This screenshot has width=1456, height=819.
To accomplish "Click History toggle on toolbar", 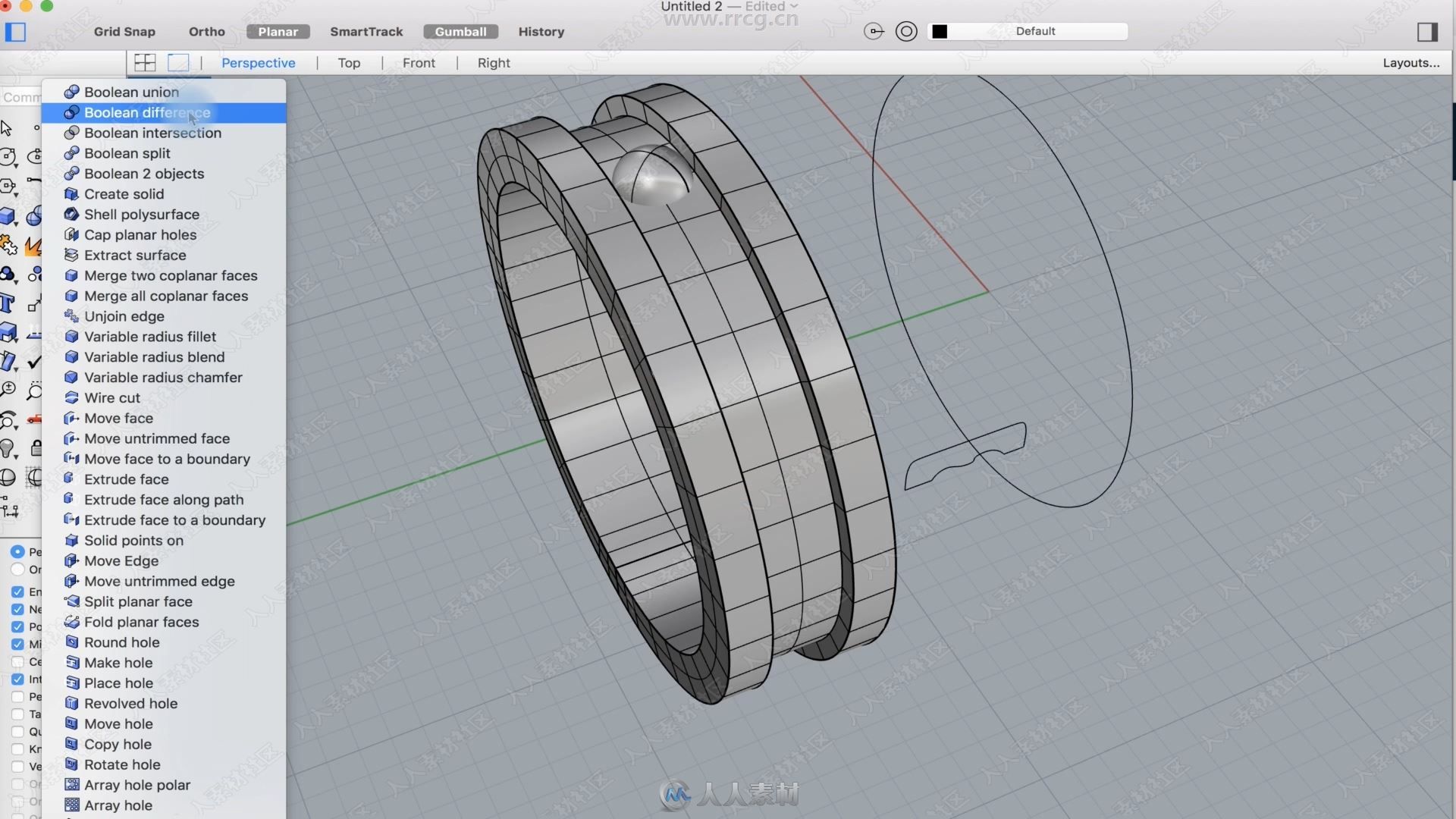I will pyautogui.click(x=541, y=31).
